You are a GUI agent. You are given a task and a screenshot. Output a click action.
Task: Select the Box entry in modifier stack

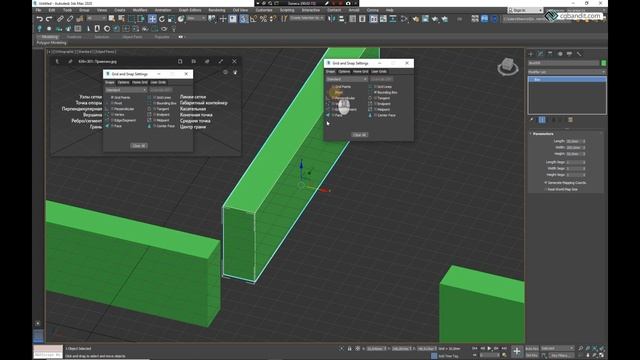click(567, 80)
